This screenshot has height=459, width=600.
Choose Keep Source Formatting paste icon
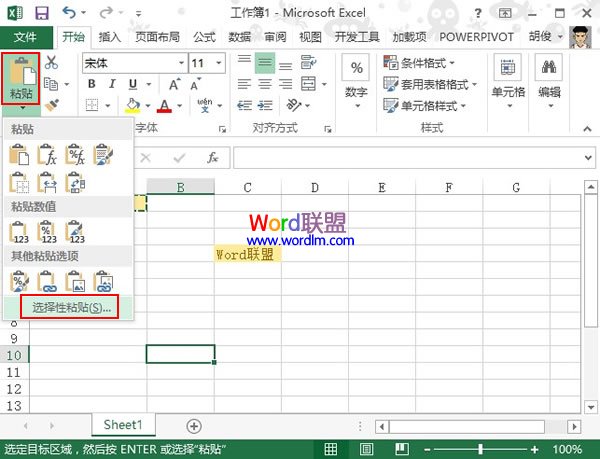[103, 154]
